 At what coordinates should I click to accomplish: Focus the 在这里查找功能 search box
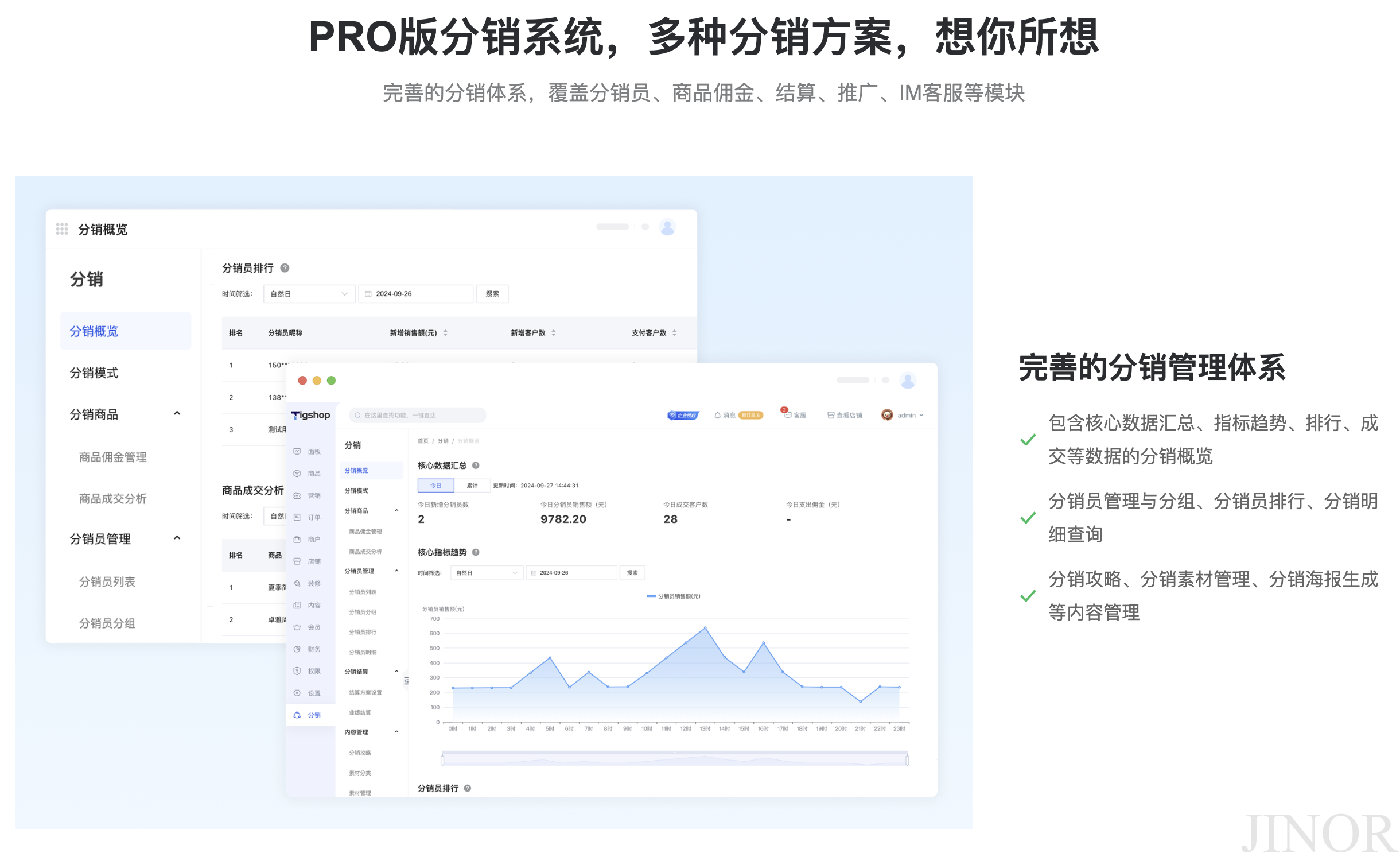pyautogui.click(x=418, y=415)
